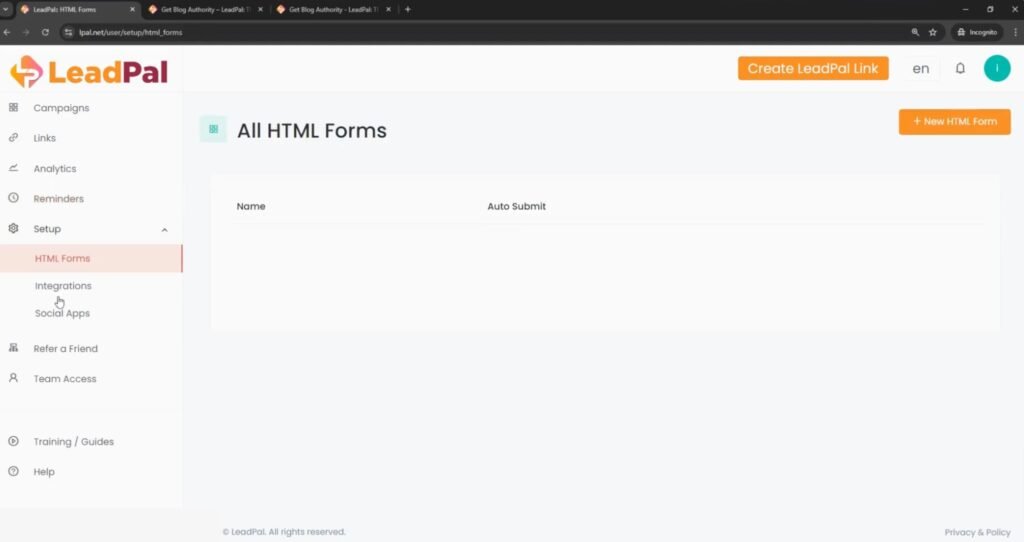Screen dimensions: 1024x542
Task: Open the Links sidebar item
Action: coord(44,138)
